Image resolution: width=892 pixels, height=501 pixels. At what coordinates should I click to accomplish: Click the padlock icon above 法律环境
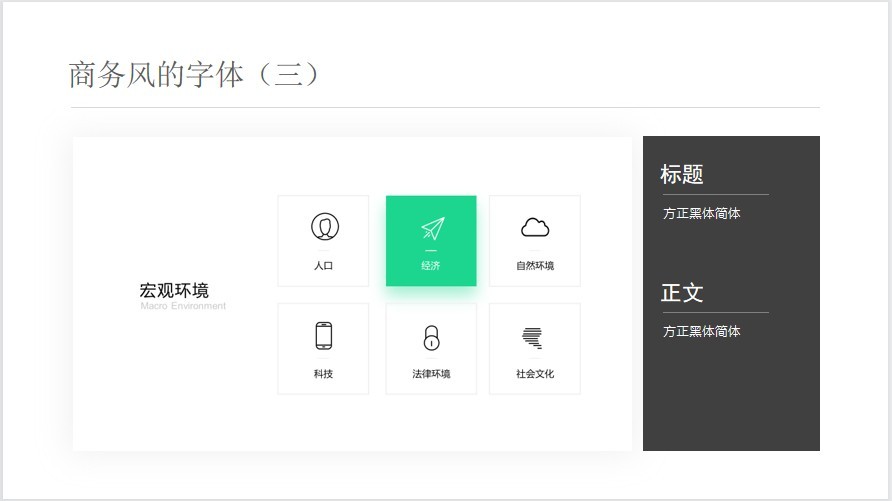pos(432,337)
